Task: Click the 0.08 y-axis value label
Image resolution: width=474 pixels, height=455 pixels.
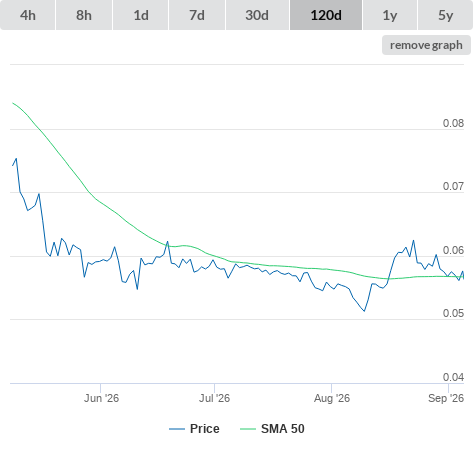Action: [x=453, y=123]
